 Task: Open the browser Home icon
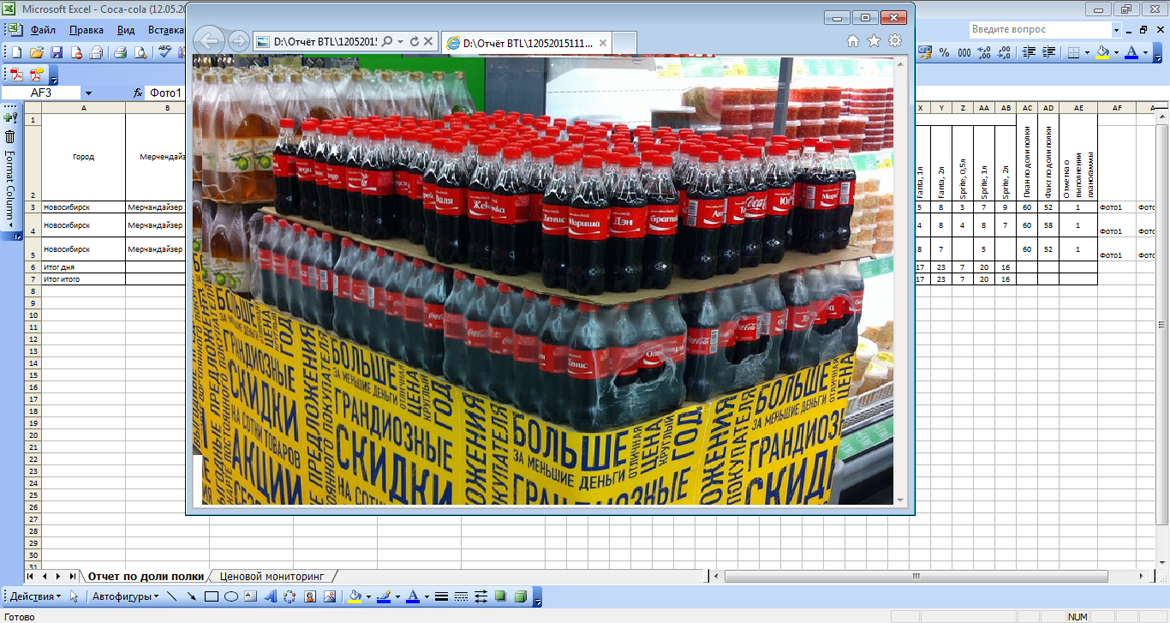click(853, 41)
